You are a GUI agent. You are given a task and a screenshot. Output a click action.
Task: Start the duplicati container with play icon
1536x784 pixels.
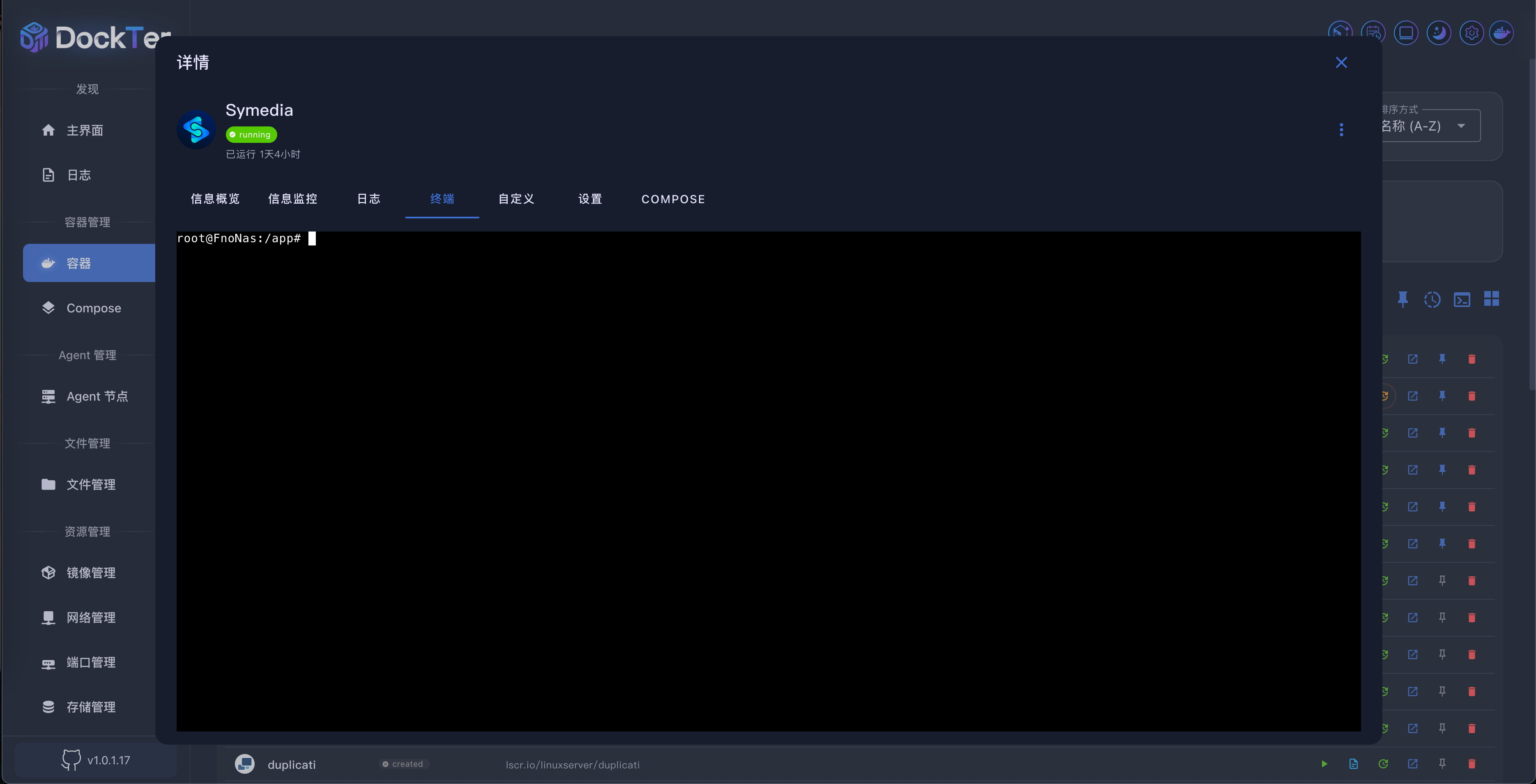[1324, 764]
